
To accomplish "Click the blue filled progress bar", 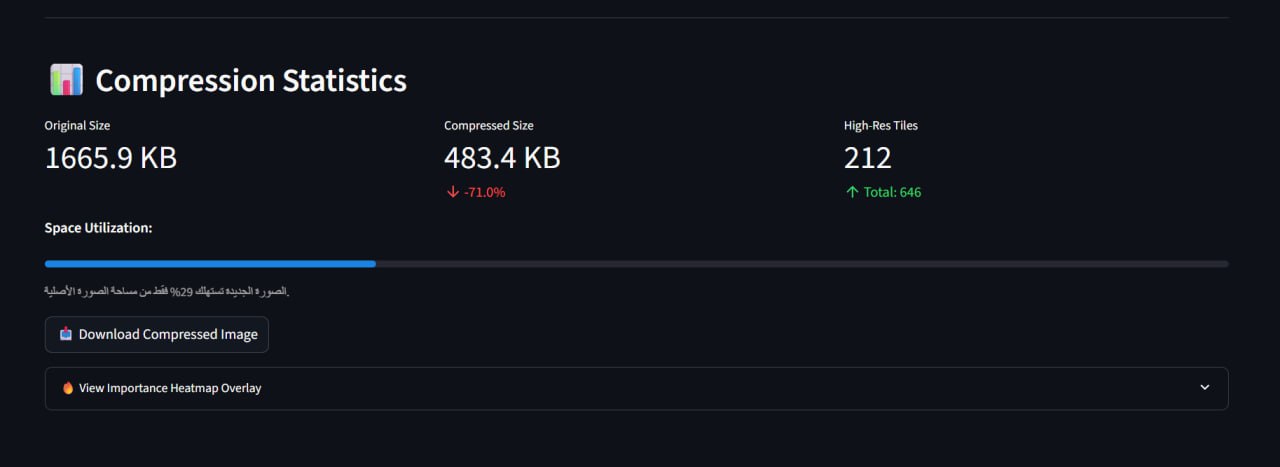I will (x=210, y=264).
